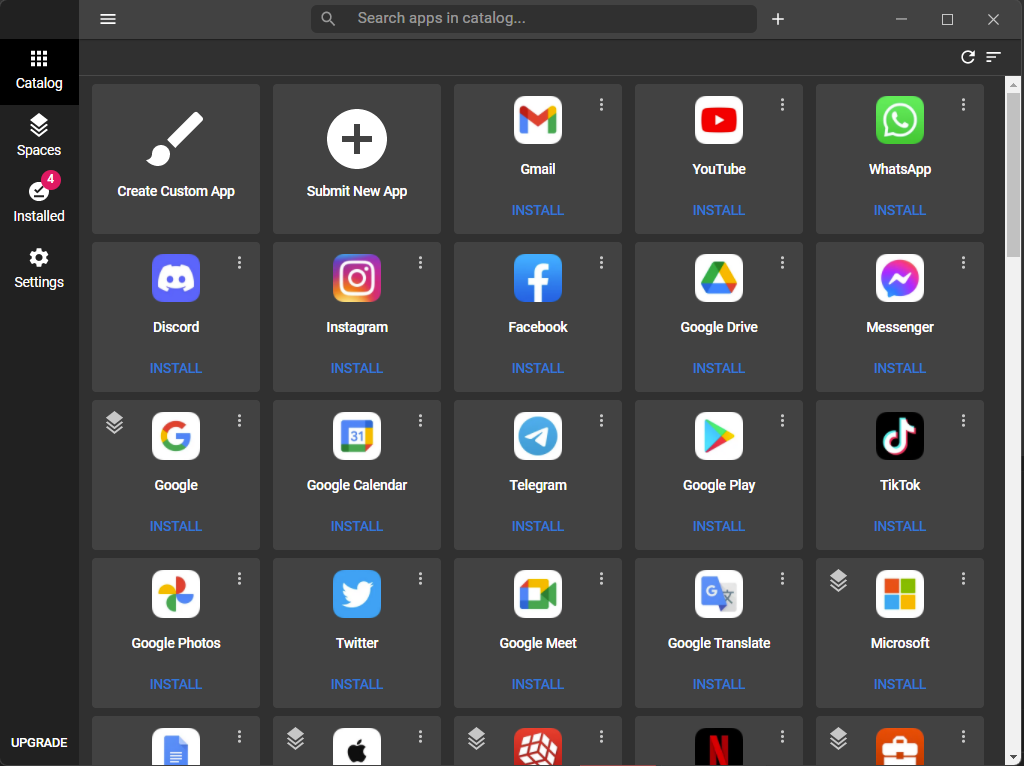The image size is (1024, 766).
Task: Click the search apps in catalog field
Action: coord(534,18)
